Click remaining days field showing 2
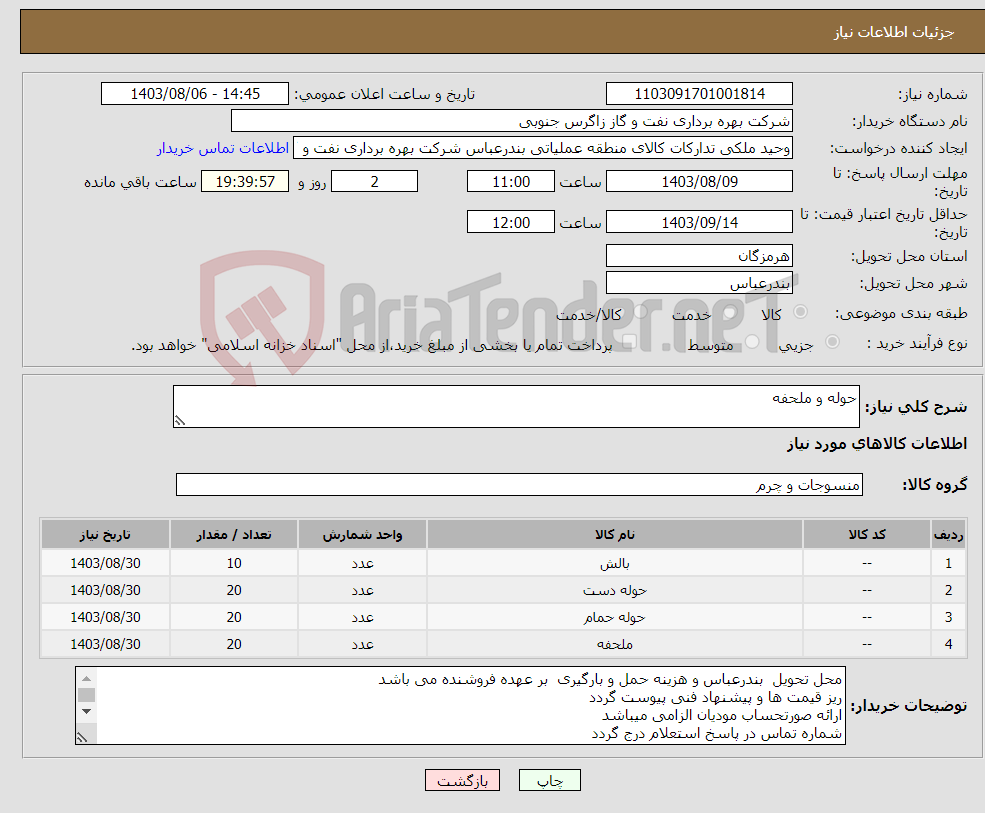This screenshot has height=813, width=985. coord(374,182)
